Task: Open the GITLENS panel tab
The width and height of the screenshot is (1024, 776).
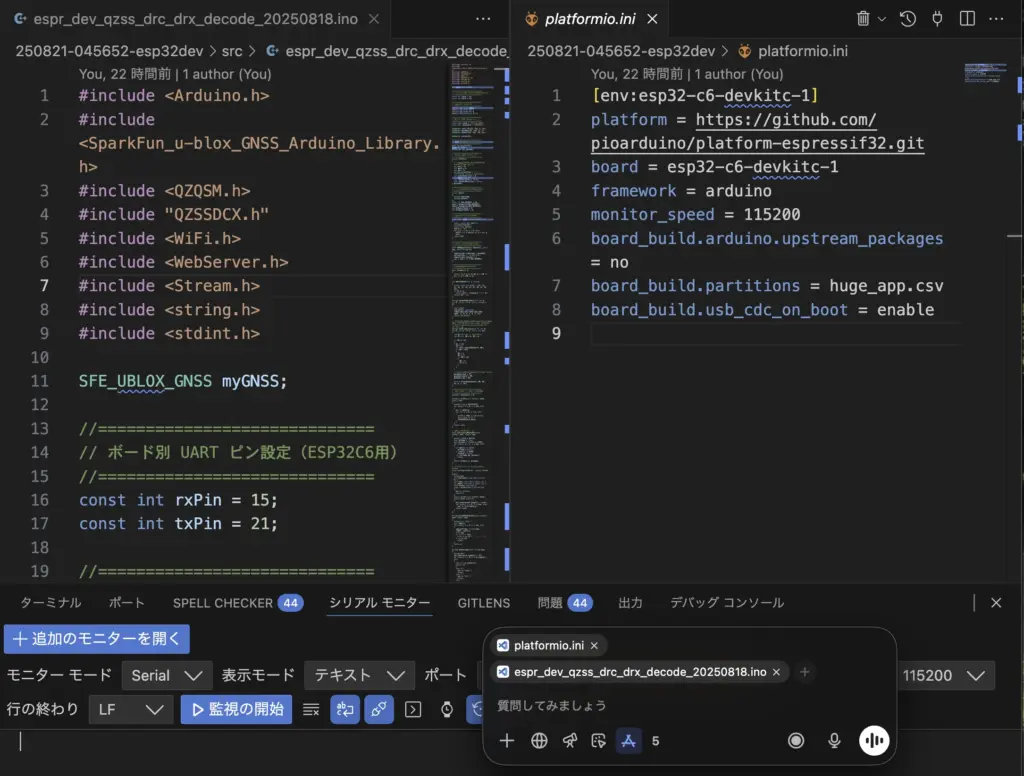Action: pos(483,603)
